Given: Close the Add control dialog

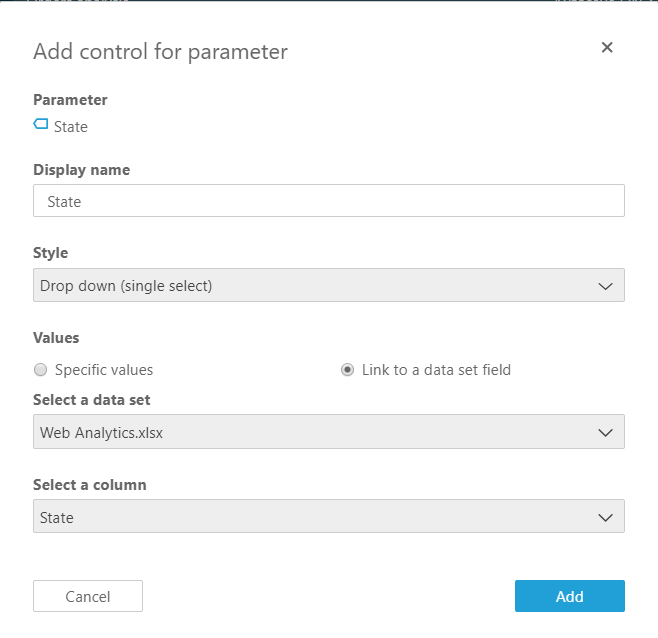Looking at the screenshot, I should pos(607,47).
